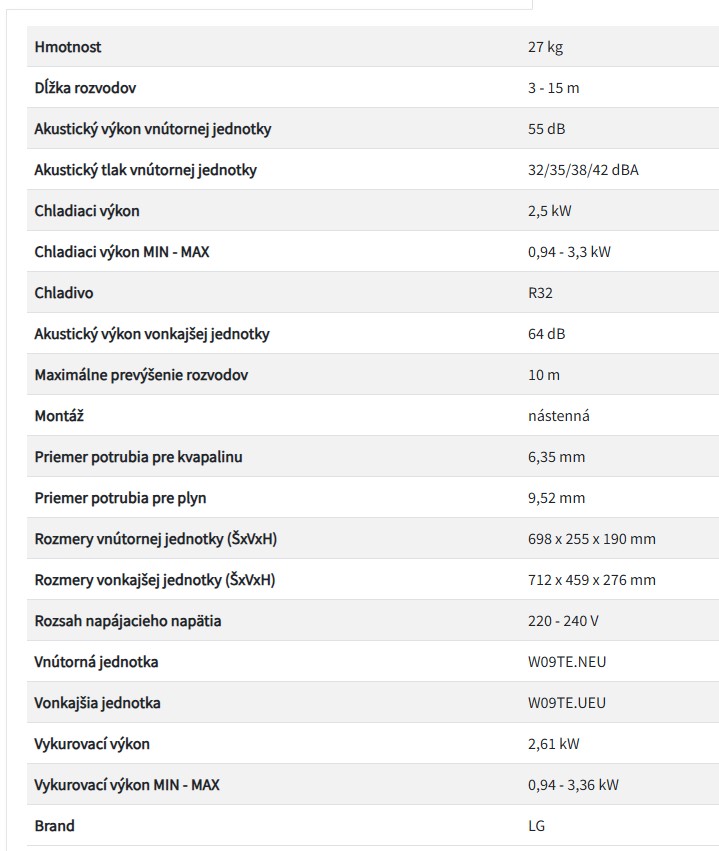Click the W09TE.NEU indoor unit model
Image resolution: width=719 pixels, height=851 pixels.
[567, 662]
